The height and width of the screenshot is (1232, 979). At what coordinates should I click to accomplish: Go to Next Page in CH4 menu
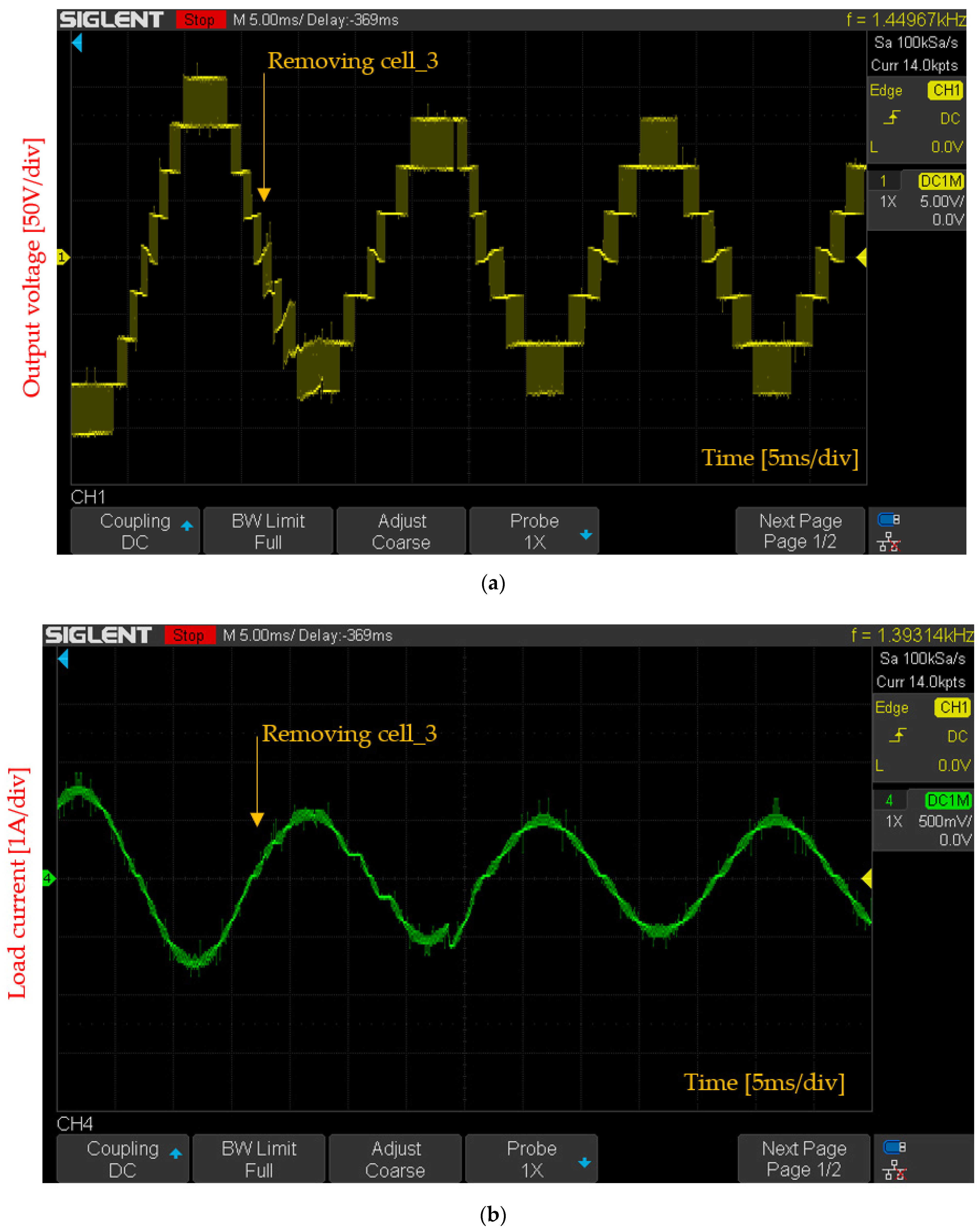pos(804,1159)
